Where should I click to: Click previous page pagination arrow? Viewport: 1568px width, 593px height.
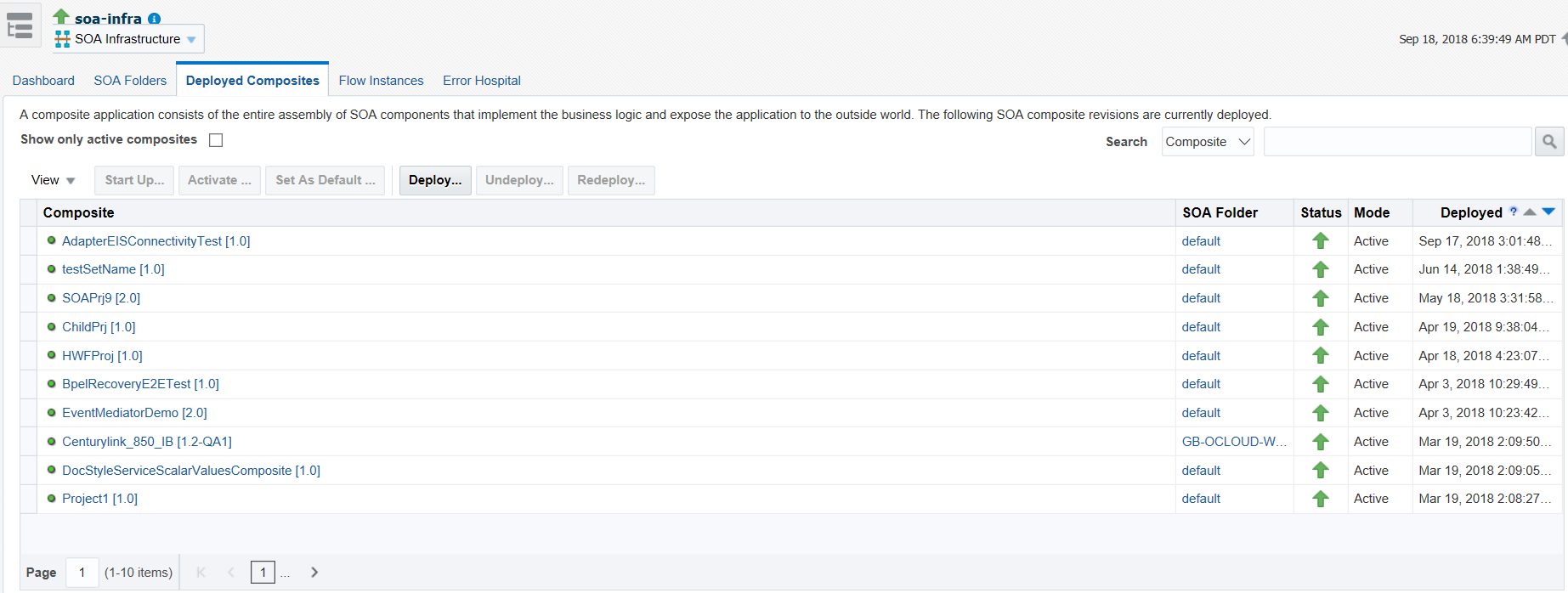(230, 573)
